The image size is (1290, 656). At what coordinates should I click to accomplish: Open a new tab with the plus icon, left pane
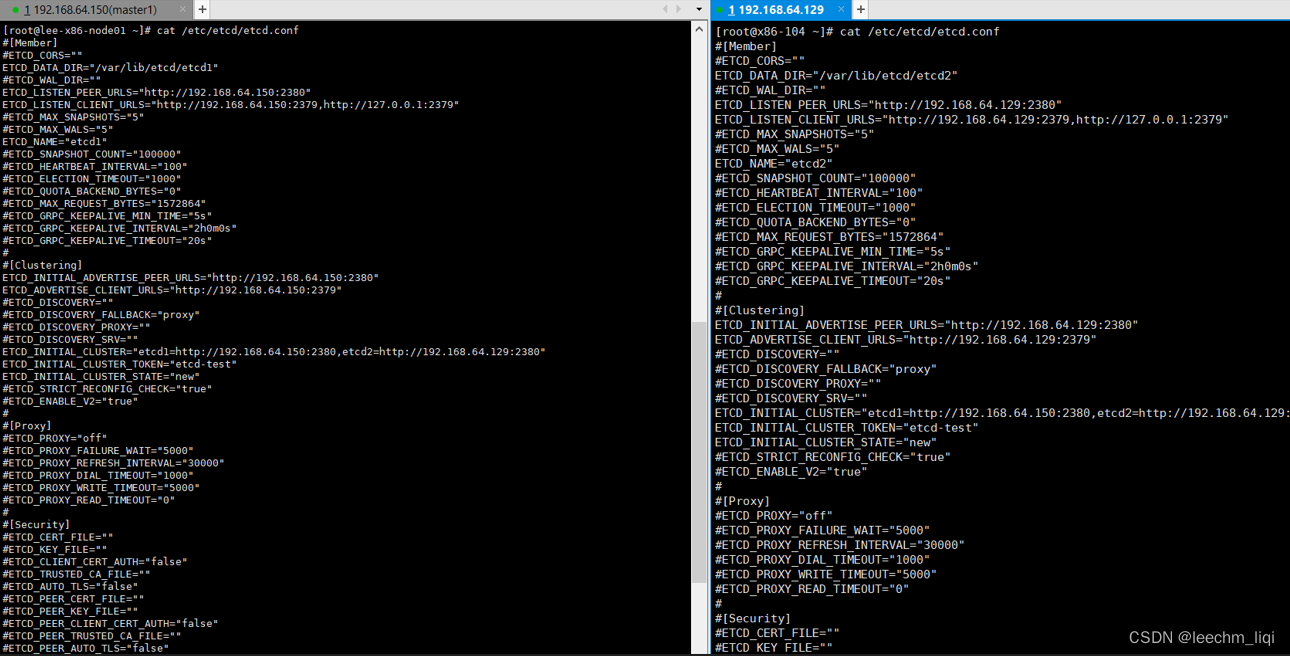(x=200, y=9)
